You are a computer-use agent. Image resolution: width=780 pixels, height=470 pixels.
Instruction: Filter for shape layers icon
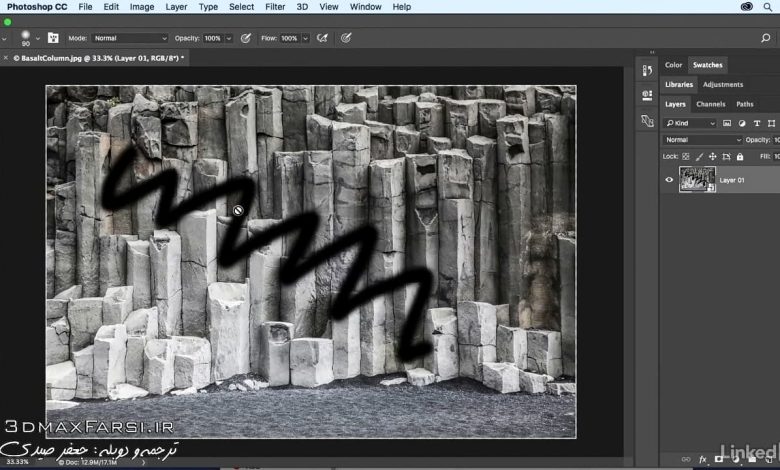[771, 123]
